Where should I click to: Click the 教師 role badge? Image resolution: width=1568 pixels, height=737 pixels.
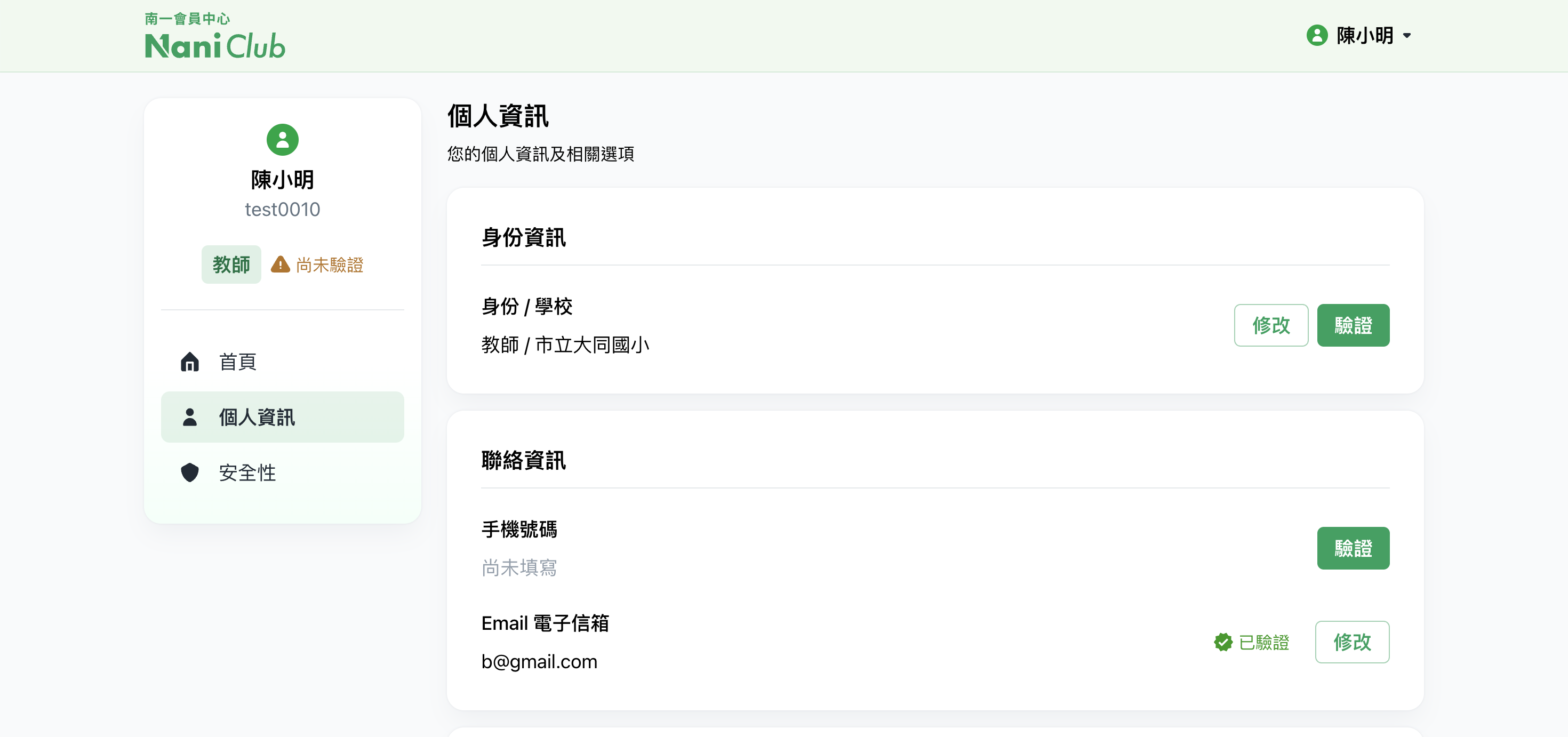tap(231, 264)
